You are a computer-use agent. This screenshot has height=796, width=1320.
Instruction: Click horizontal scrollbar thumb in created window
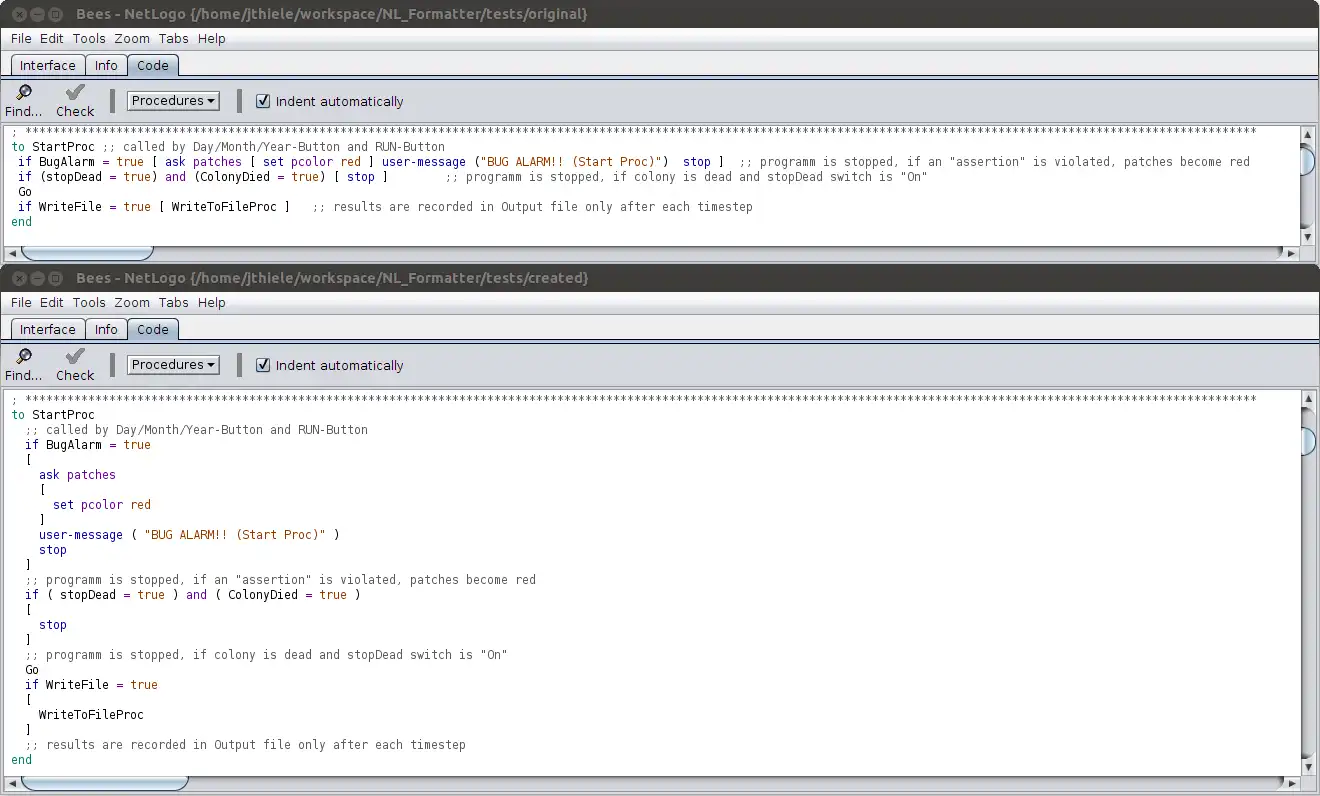(x=105, y=782)
